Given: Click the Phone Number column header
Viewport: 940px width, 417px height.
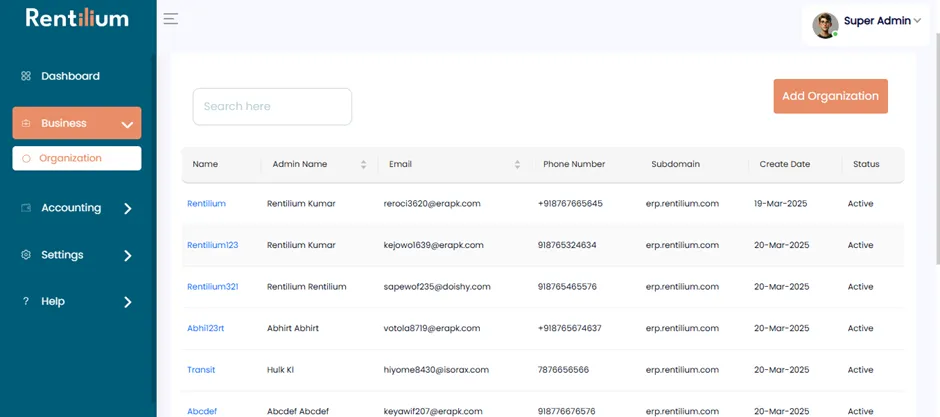Looking at the screenshot, I should tap(574, 164).
